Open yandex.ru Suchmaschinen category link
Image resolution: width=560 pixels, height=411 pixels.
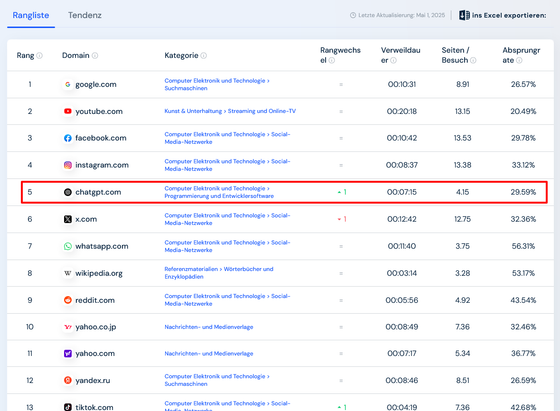217,380
